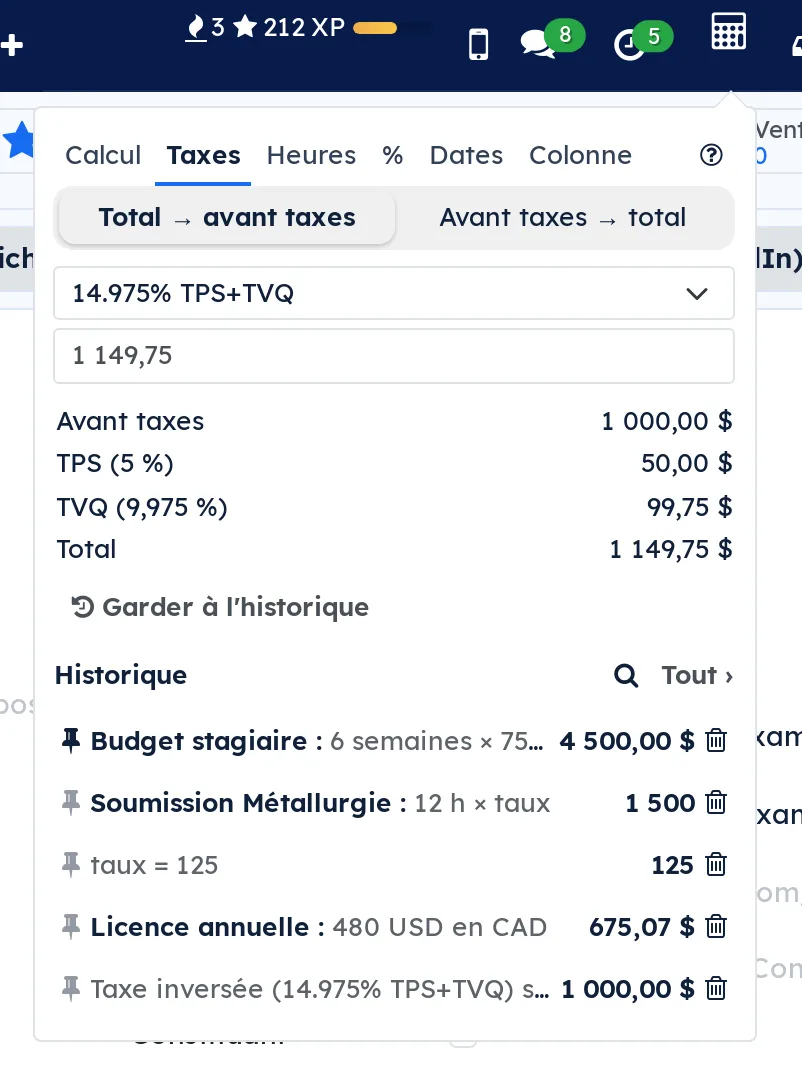This screenshot has height=1072, width=802.
Task: Switch to the % tab
Action: pos(392,155)
